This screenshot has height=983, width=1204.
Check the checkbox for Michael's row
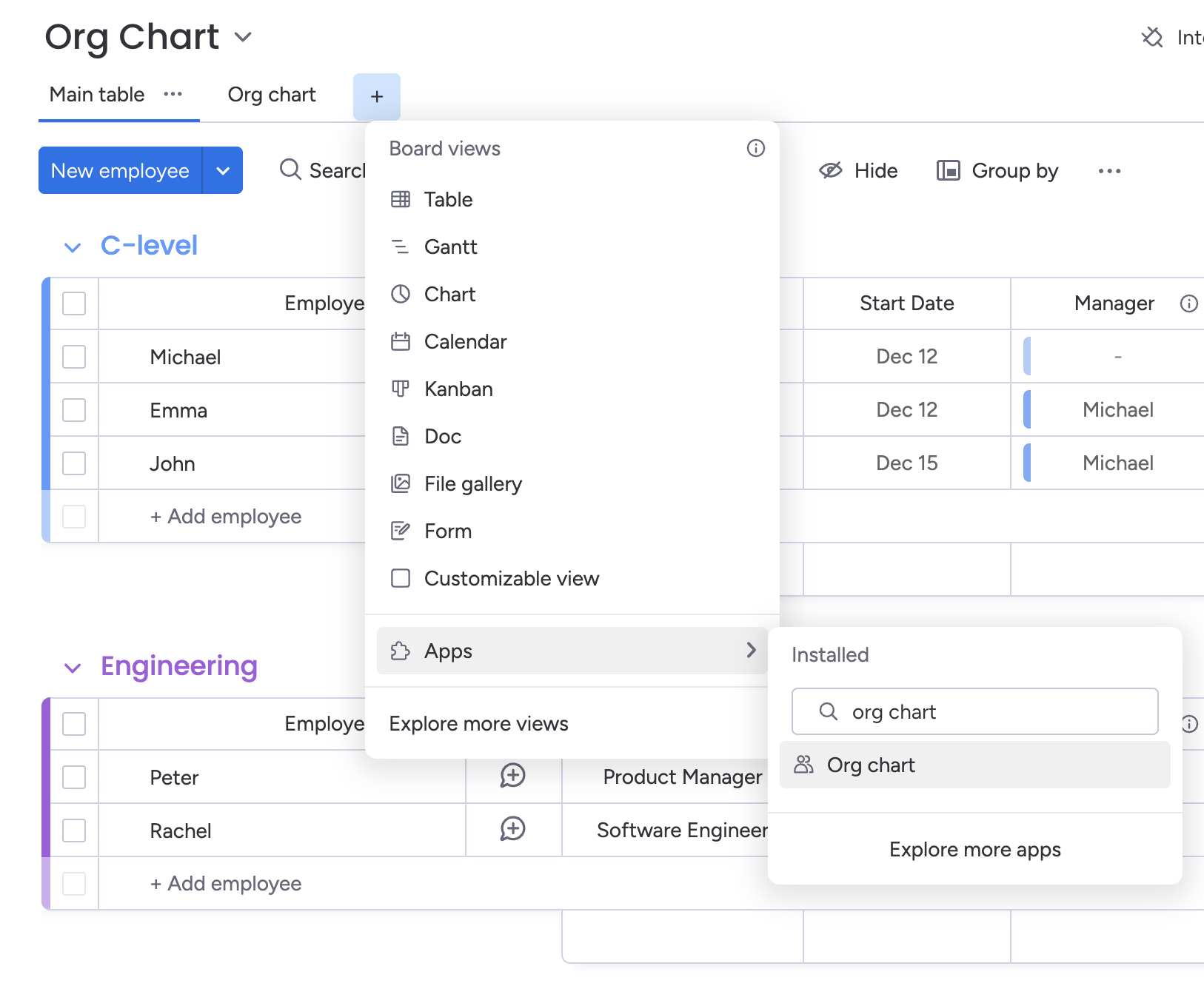point(74,357)
